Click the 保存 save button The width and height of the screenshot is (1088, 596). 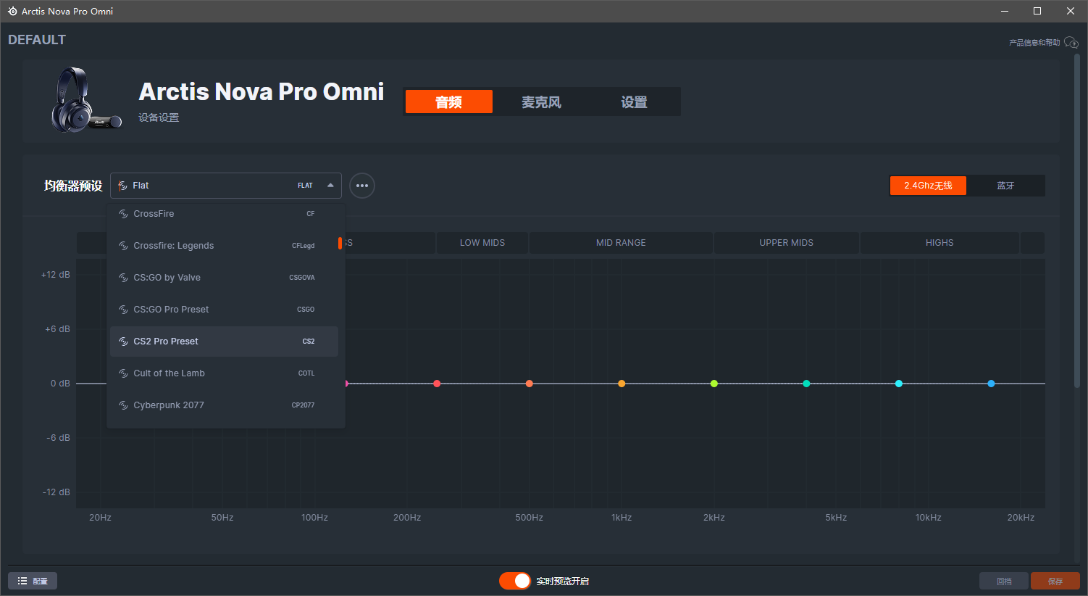(1055, 581)
